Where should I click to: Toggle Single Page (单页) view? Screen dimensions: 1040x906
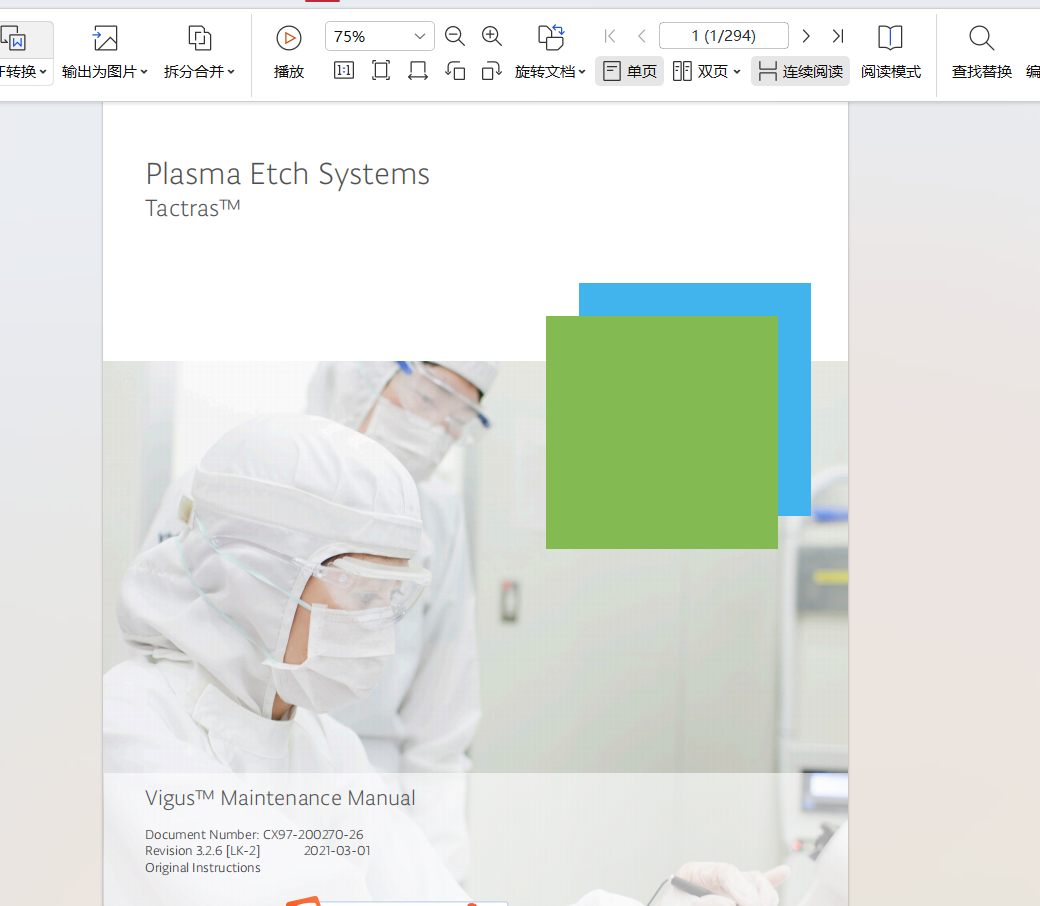(629, 71)
